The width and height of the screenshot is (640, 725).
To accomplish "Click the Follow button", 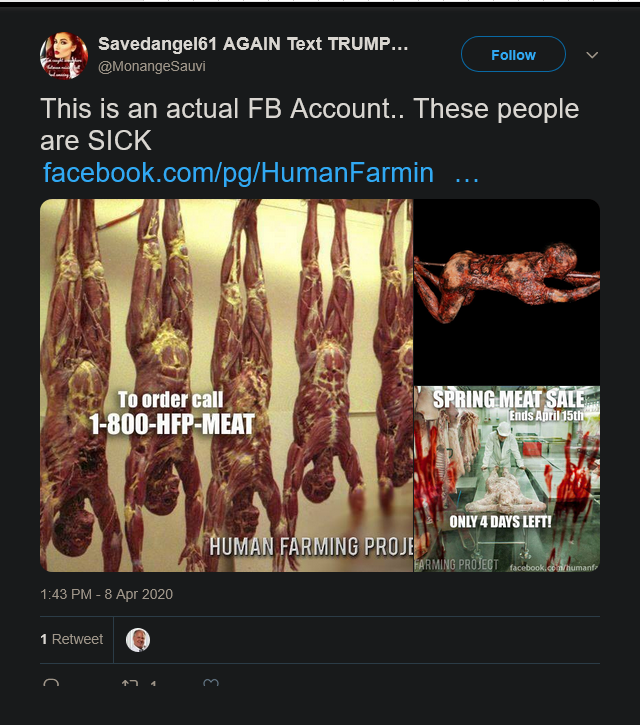I will [513, 55].
